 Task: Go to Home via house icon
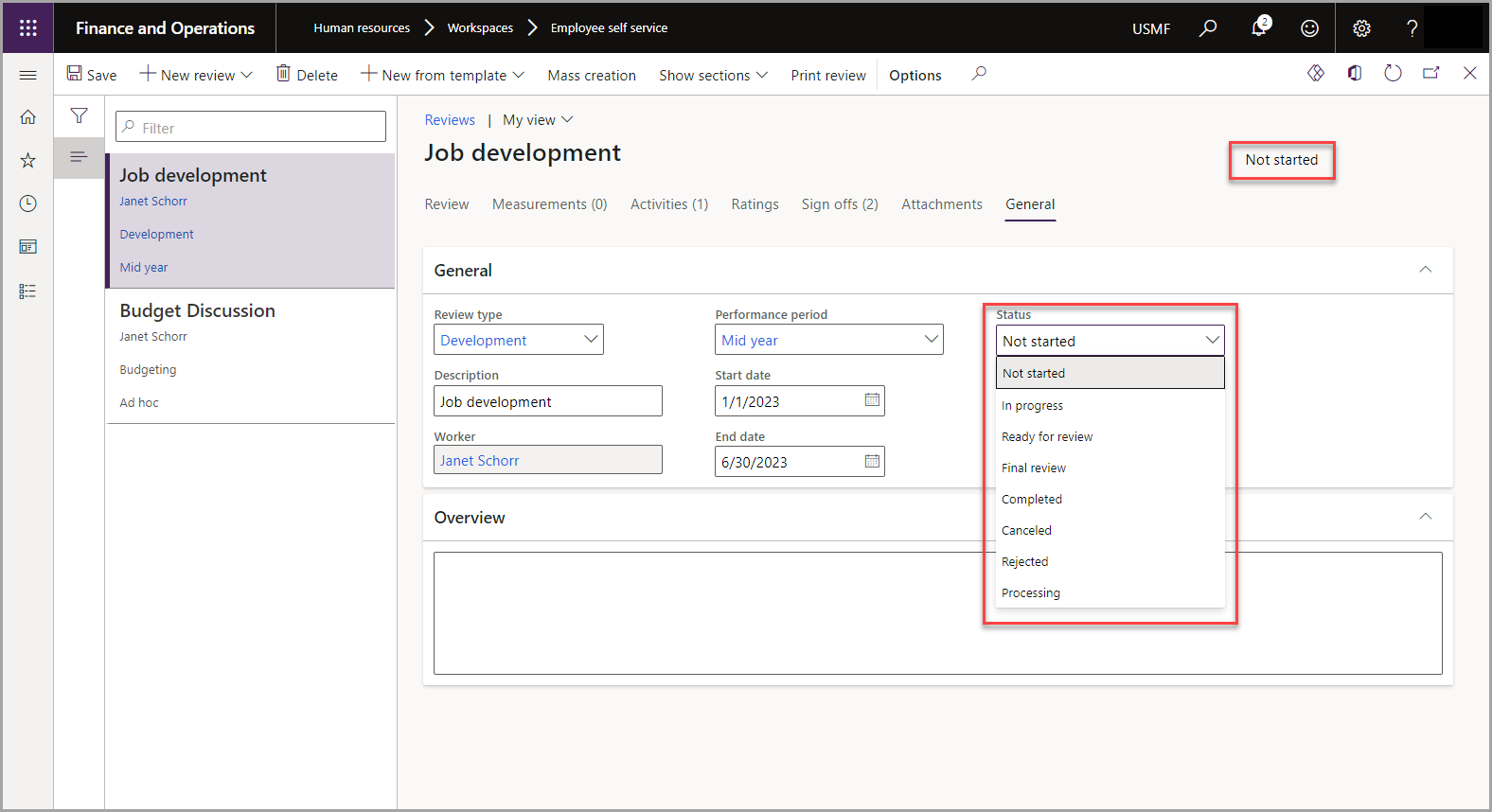28,116
